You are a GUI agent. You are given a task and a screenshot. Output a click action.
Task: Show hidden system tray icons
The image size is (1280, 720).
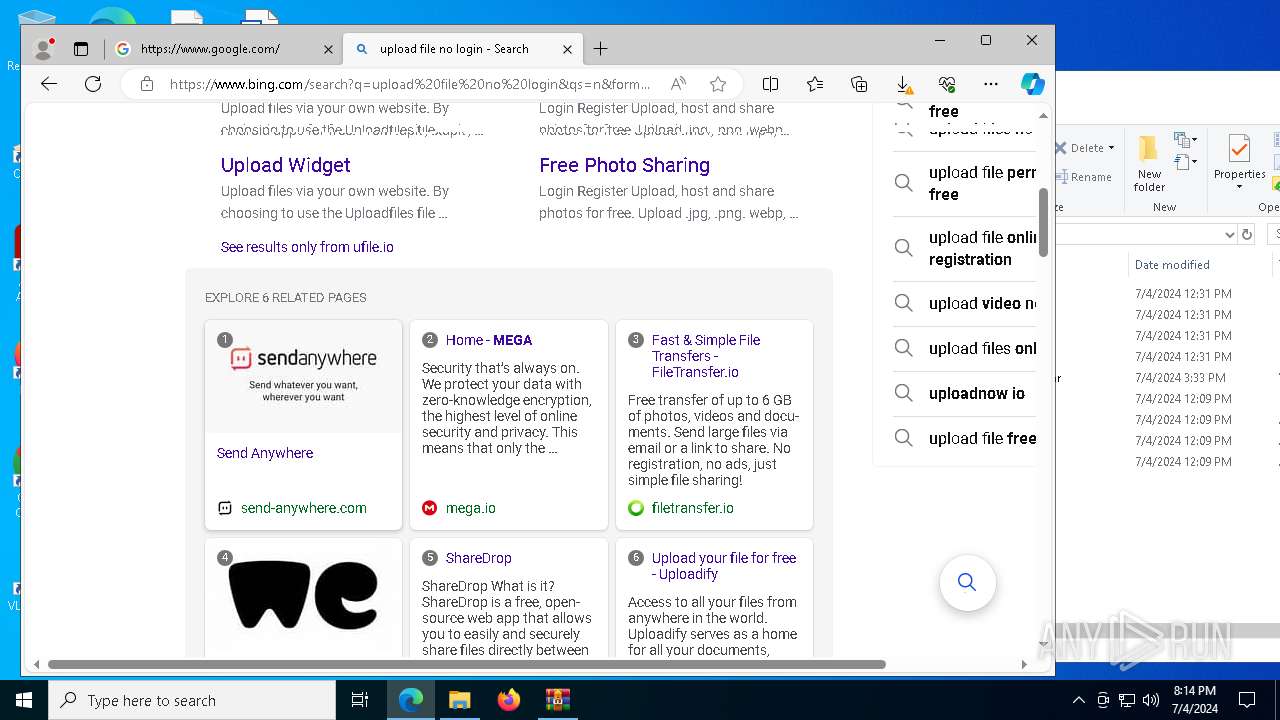[x=1078, y=700]
